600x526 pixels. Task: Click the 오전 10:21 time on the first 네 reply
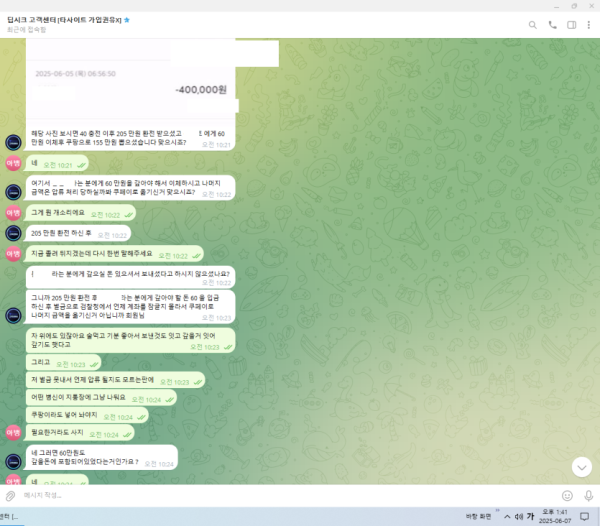57,165
